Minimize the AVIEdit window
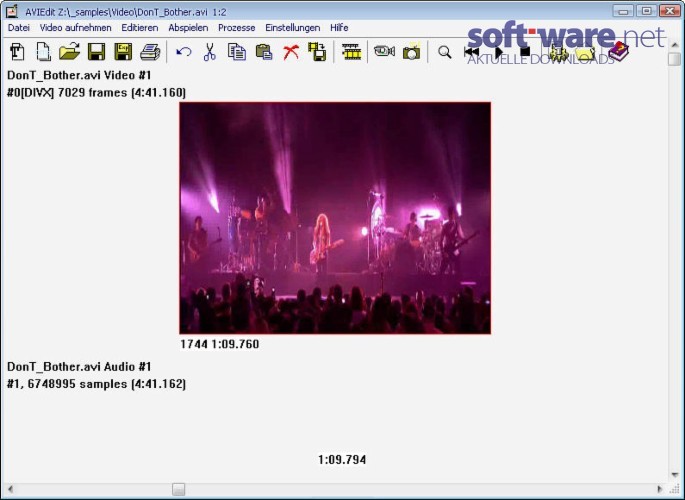 [x=623, y=11]
